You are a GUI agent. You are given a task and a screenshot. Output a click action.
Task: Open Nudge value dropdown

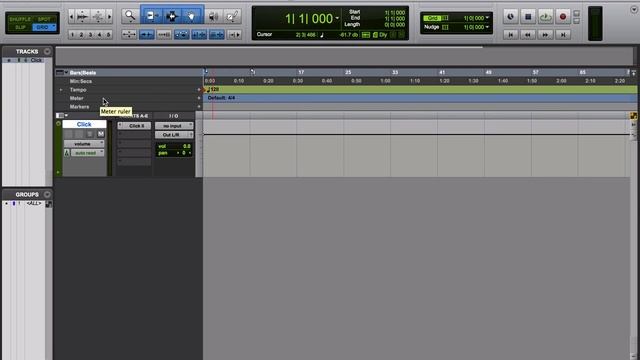[x=487, y=27]
